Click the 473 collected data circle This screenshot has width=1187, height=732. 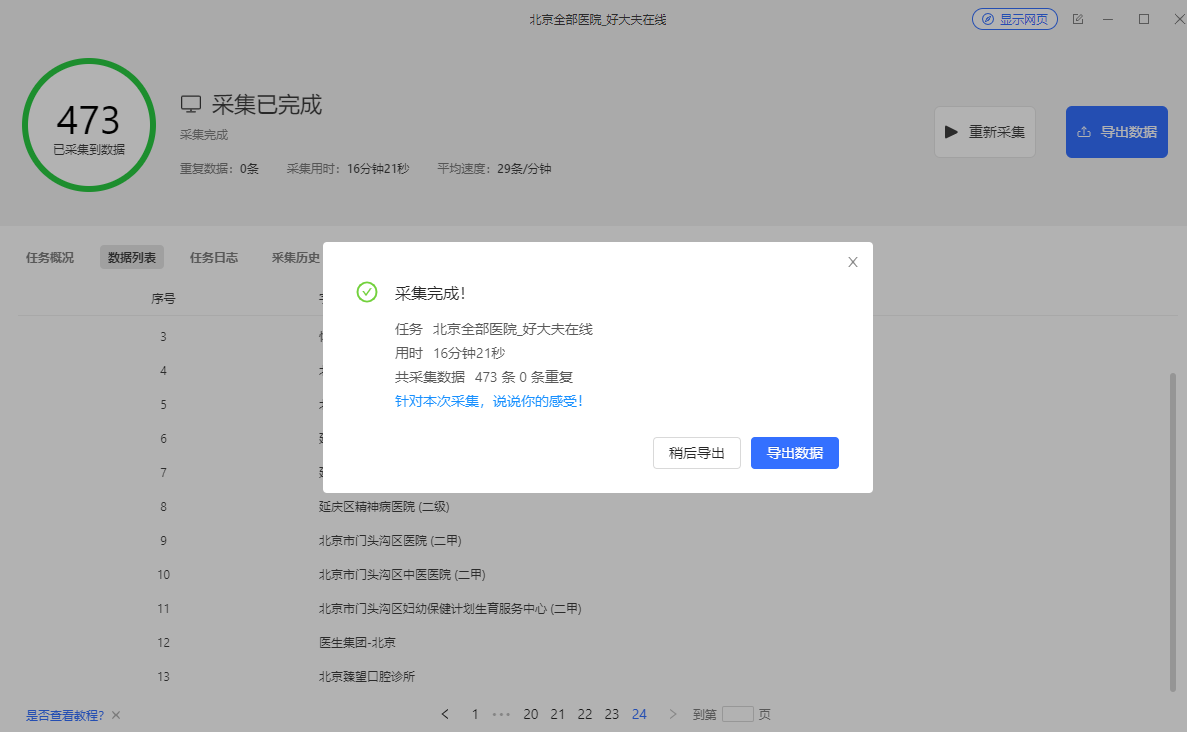point(89,125)
